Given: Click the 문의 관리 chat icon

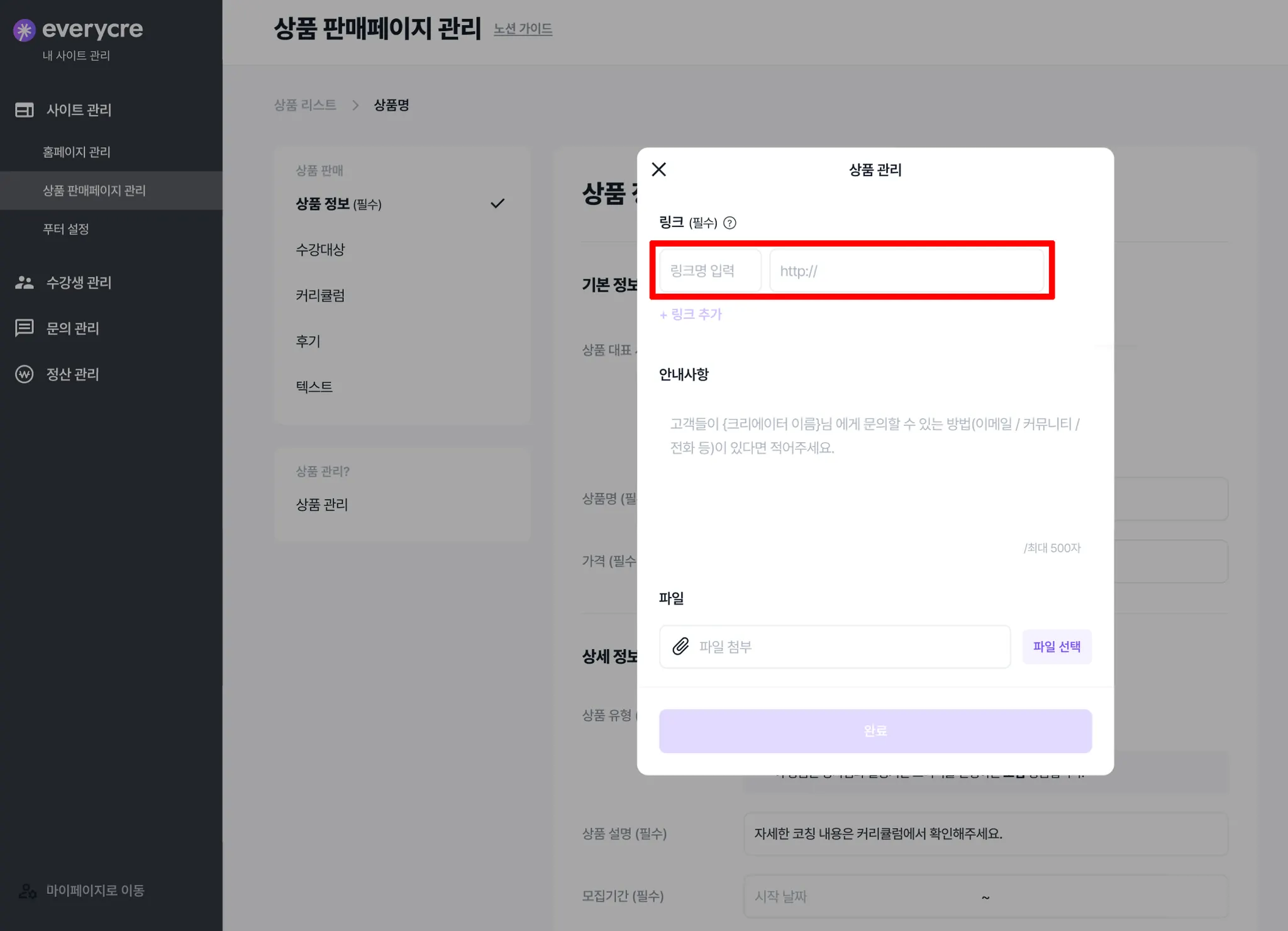Looking at the screenshot, I should pyautogui.click(x=25, y=328).
